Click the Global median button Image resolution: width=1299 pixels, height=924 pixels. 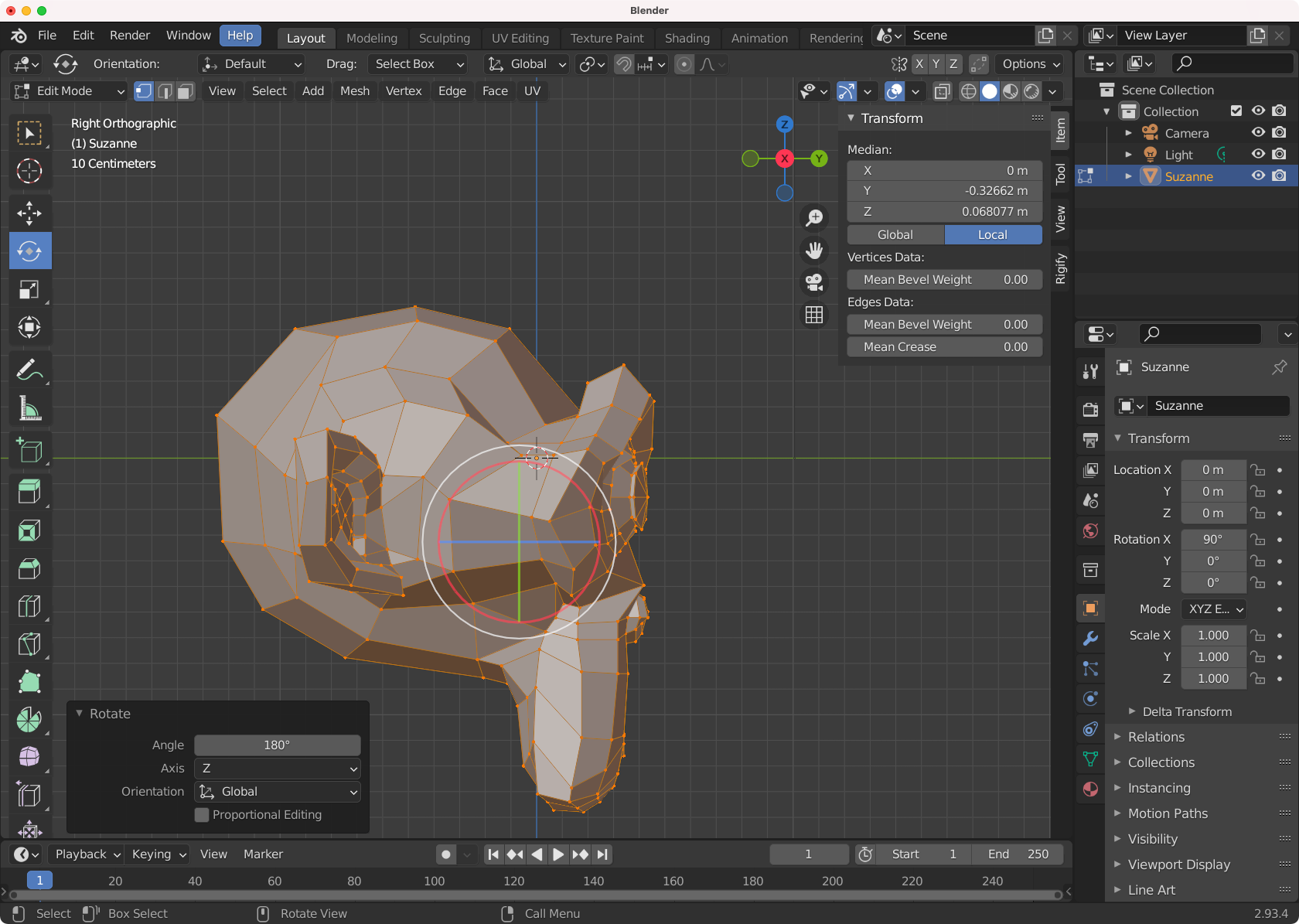(x=895, y=235)
